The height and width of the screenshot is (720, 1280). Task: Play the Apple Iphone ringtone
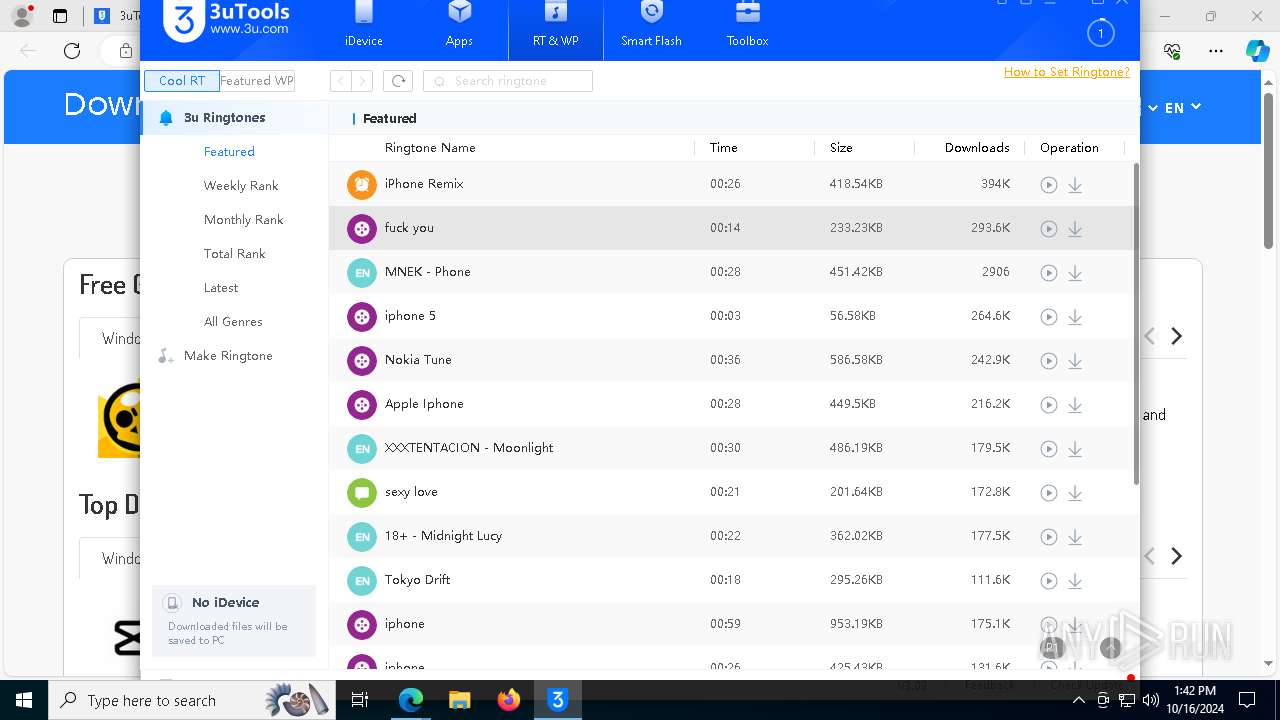click(1048, 405)
